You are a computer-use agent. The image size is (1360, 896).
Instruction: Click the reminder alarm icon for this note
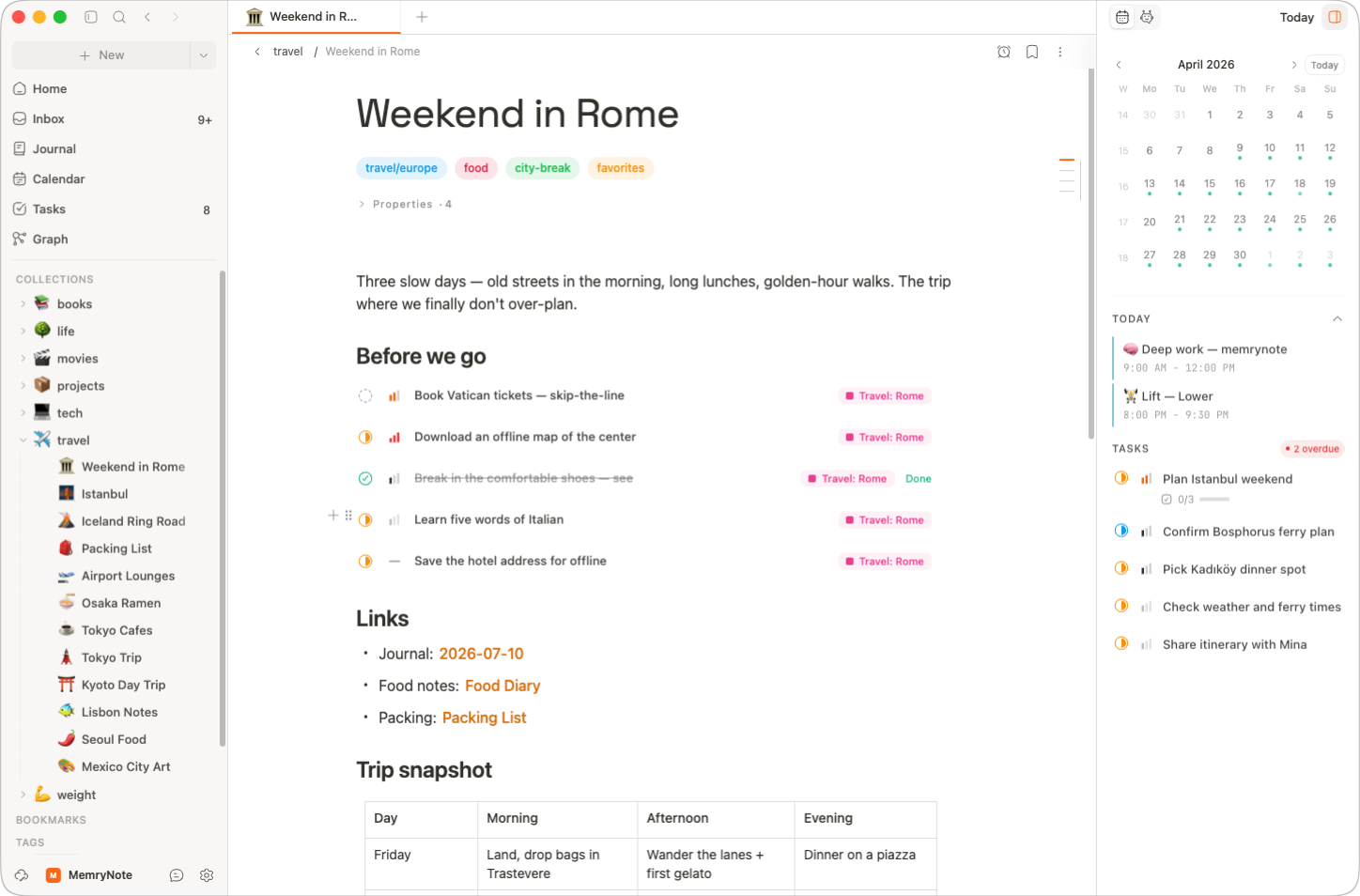[1004, 52]
